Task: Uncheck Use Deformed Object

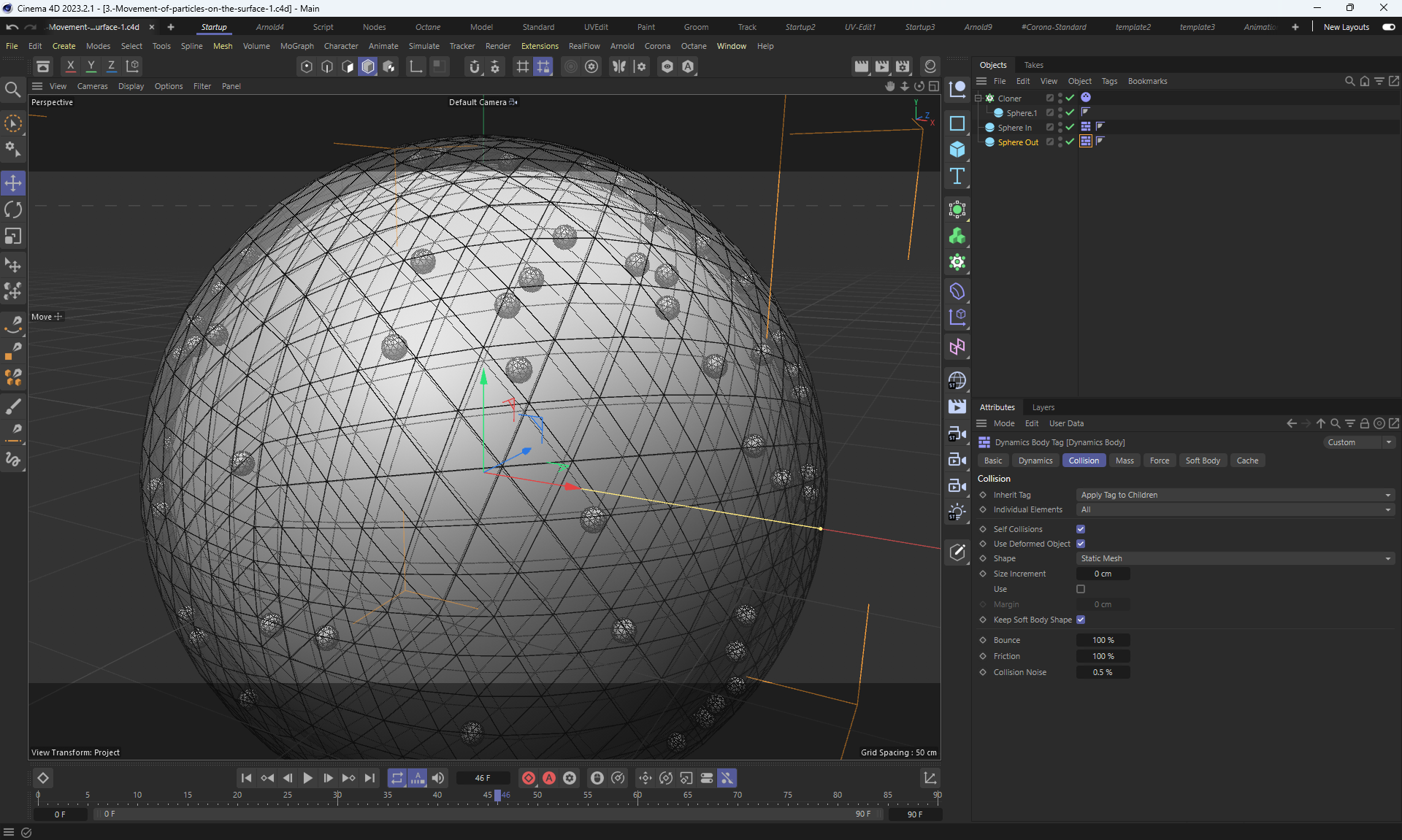Action: tap(1081, 544)
